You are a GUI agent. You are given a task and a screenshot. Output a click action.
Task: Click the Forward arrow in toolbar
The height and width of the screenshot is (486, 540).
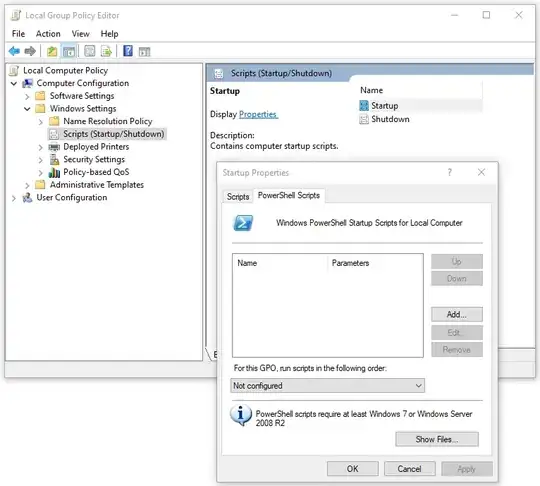30,51
